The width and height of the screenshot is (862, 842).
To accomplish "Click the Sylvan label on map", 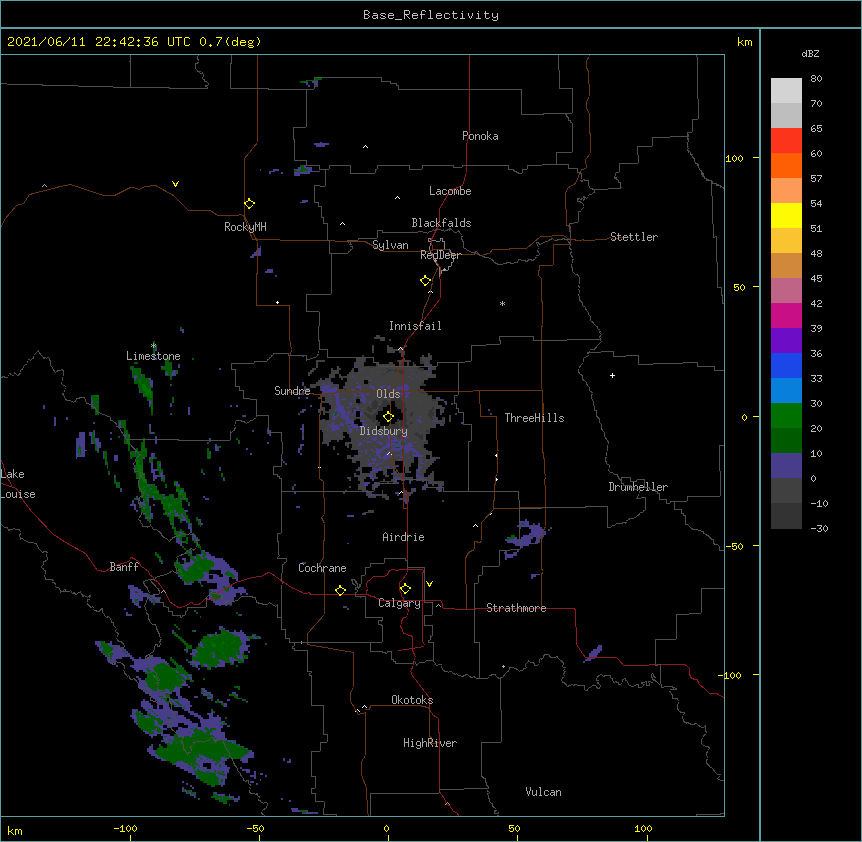I will point(390,245).
